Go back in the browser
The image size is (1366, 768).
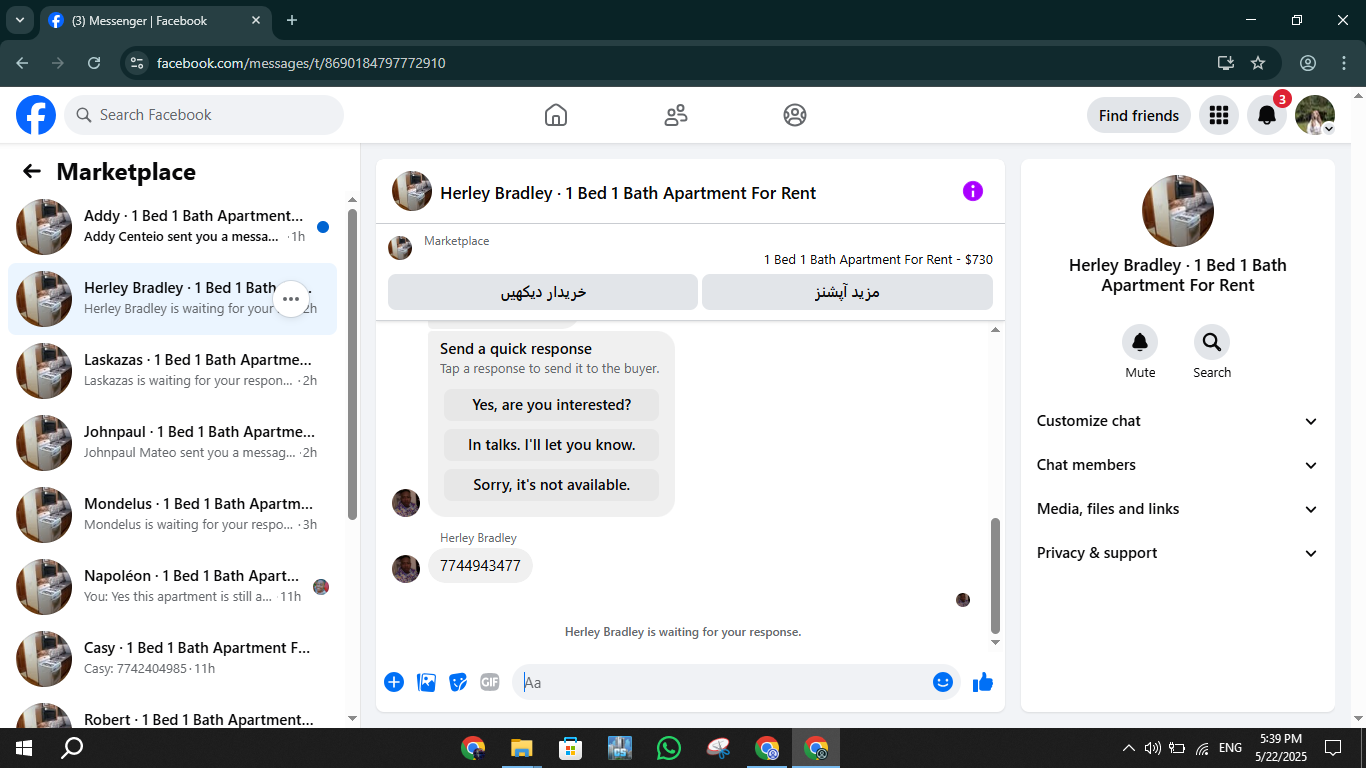coord(22,63)
